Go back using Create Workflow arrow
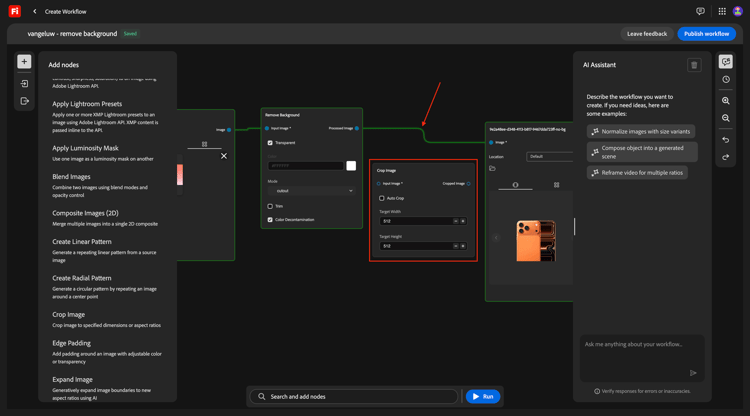This screenshot has height=416, width=750. point(34,11)
